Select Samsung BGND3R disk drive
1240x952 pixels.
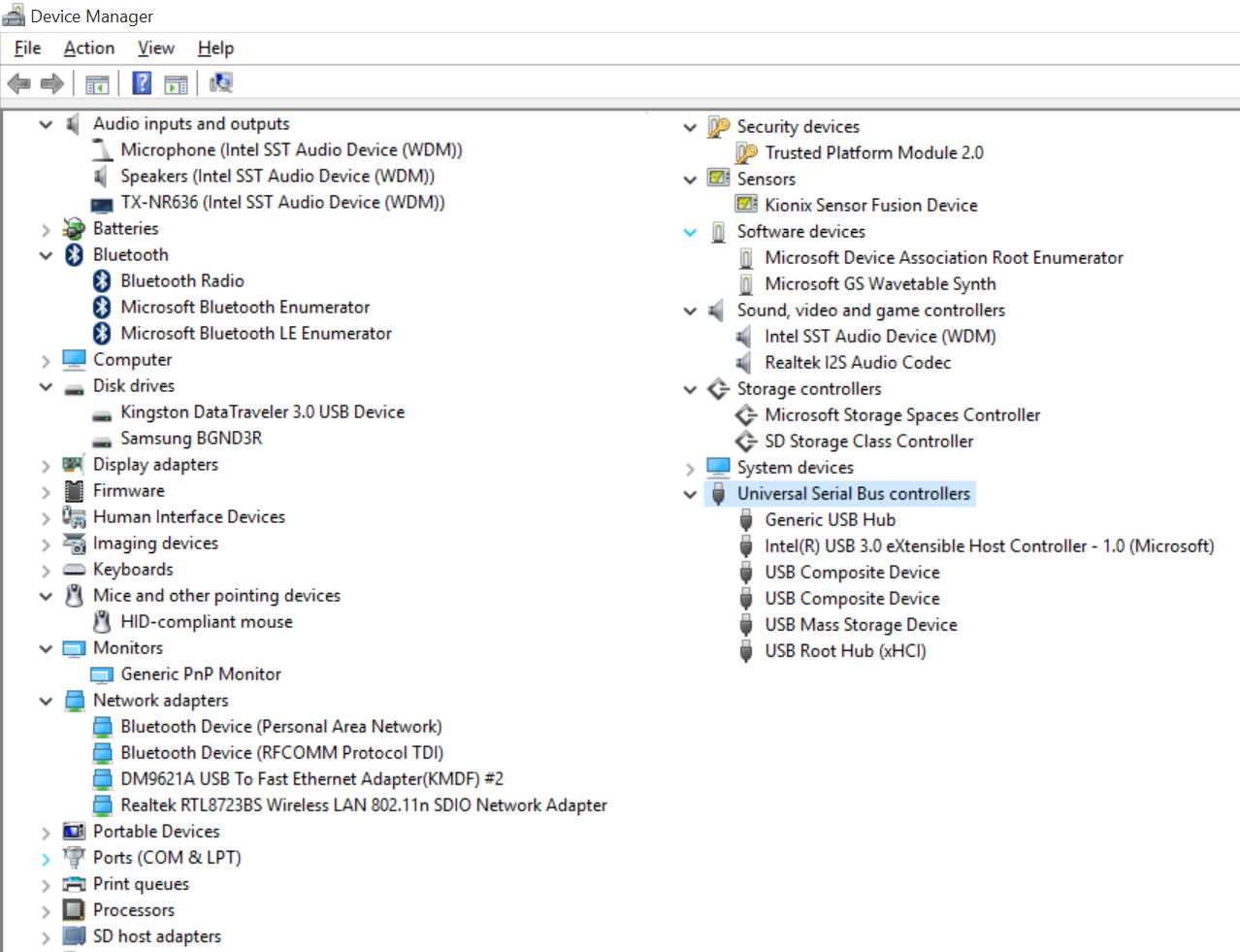coord(191,438)
